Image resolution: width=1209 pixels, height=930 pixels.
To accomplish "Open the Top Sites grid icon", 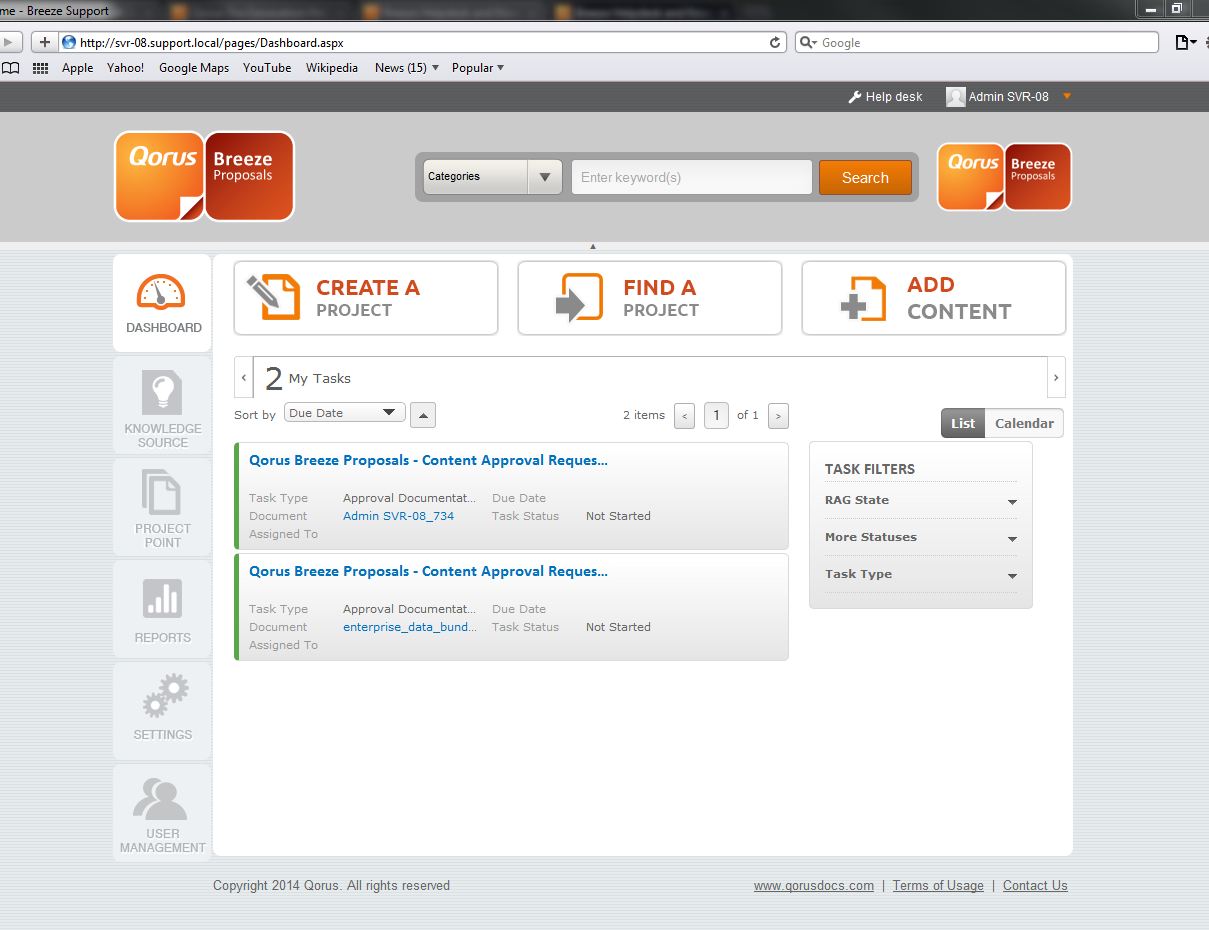I will [41, 68].
